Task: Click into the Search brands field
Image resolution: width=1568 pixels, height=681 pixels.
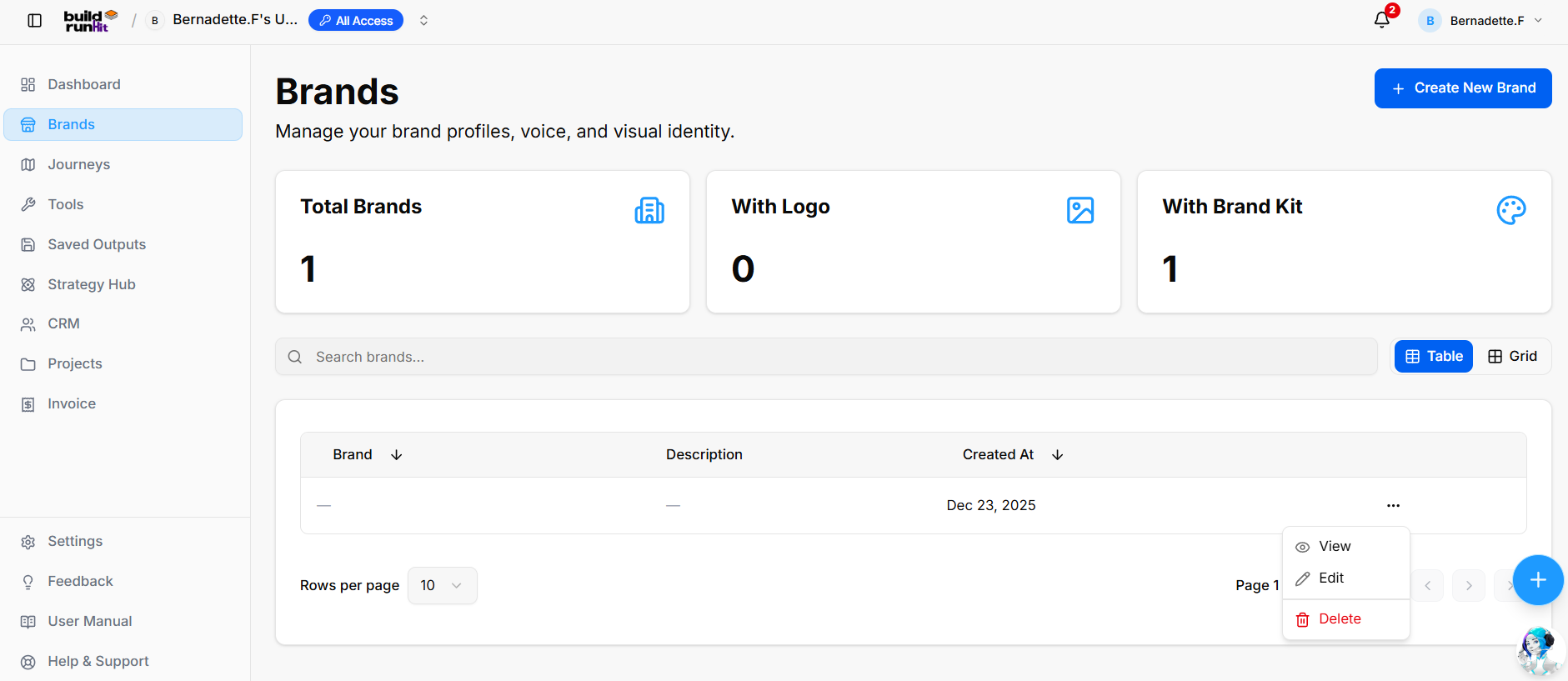Action: coord(826,357)
